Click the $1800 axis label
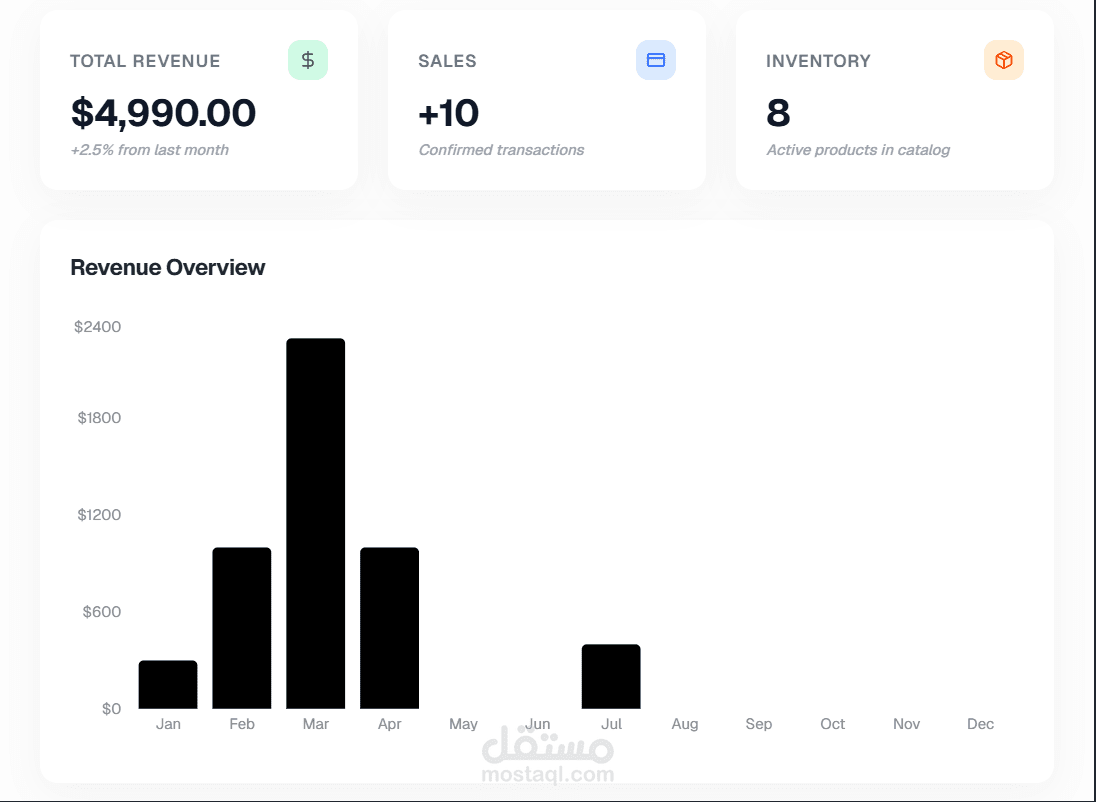The image size is (1096, 802). (99, 417)
